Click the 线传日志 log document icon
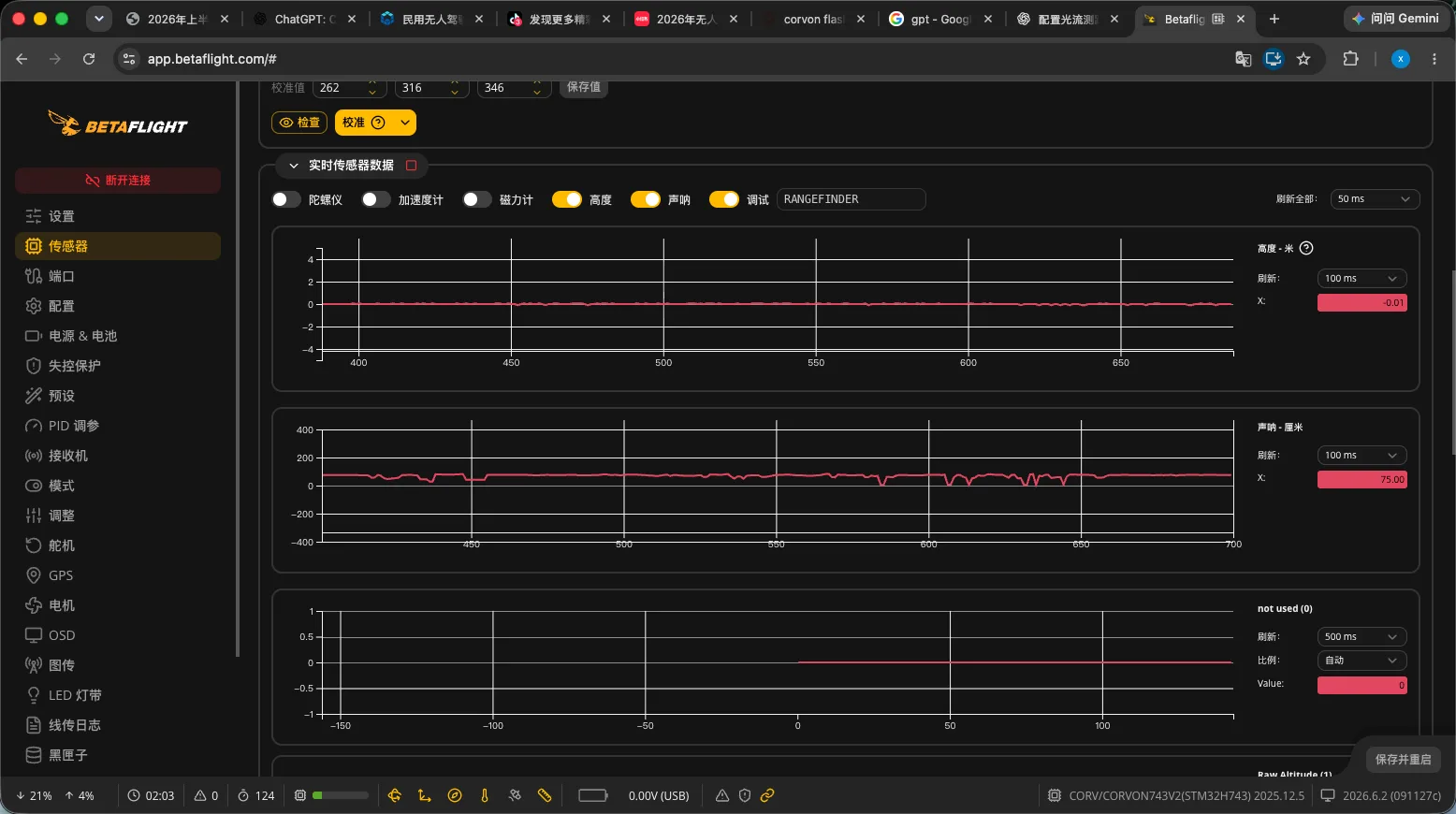This screenshot has width=1456, height=814. coord(34,725)
